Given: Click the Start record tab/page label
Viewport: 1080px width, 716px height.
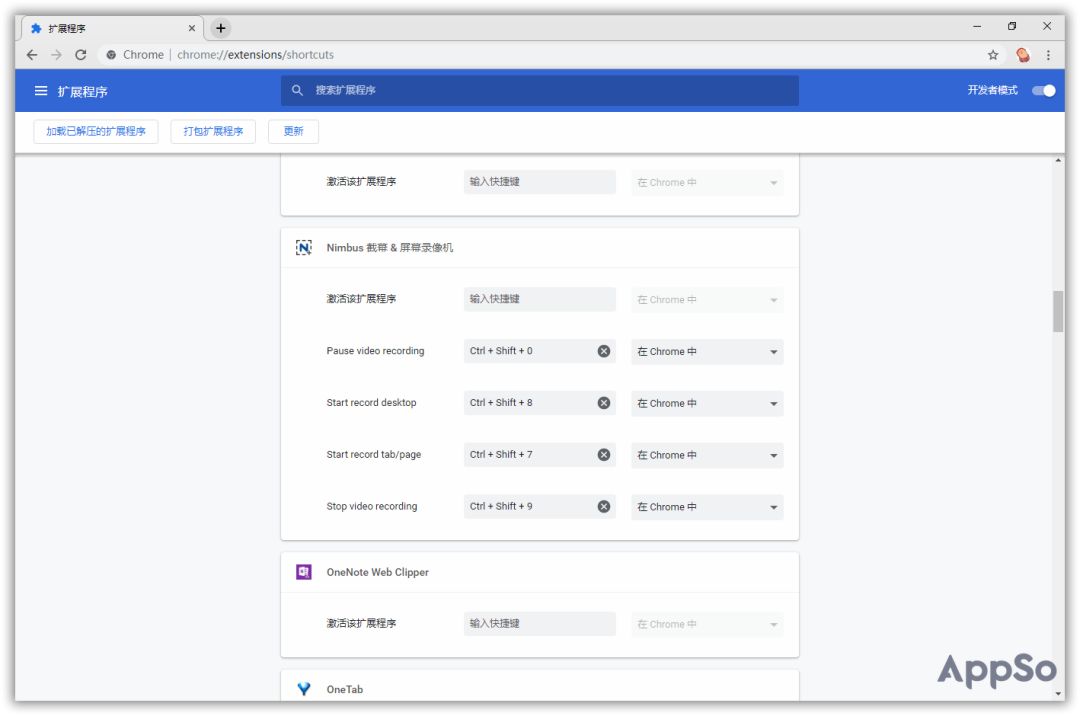Looking at the screenshot, I should [x=374, y=454].
